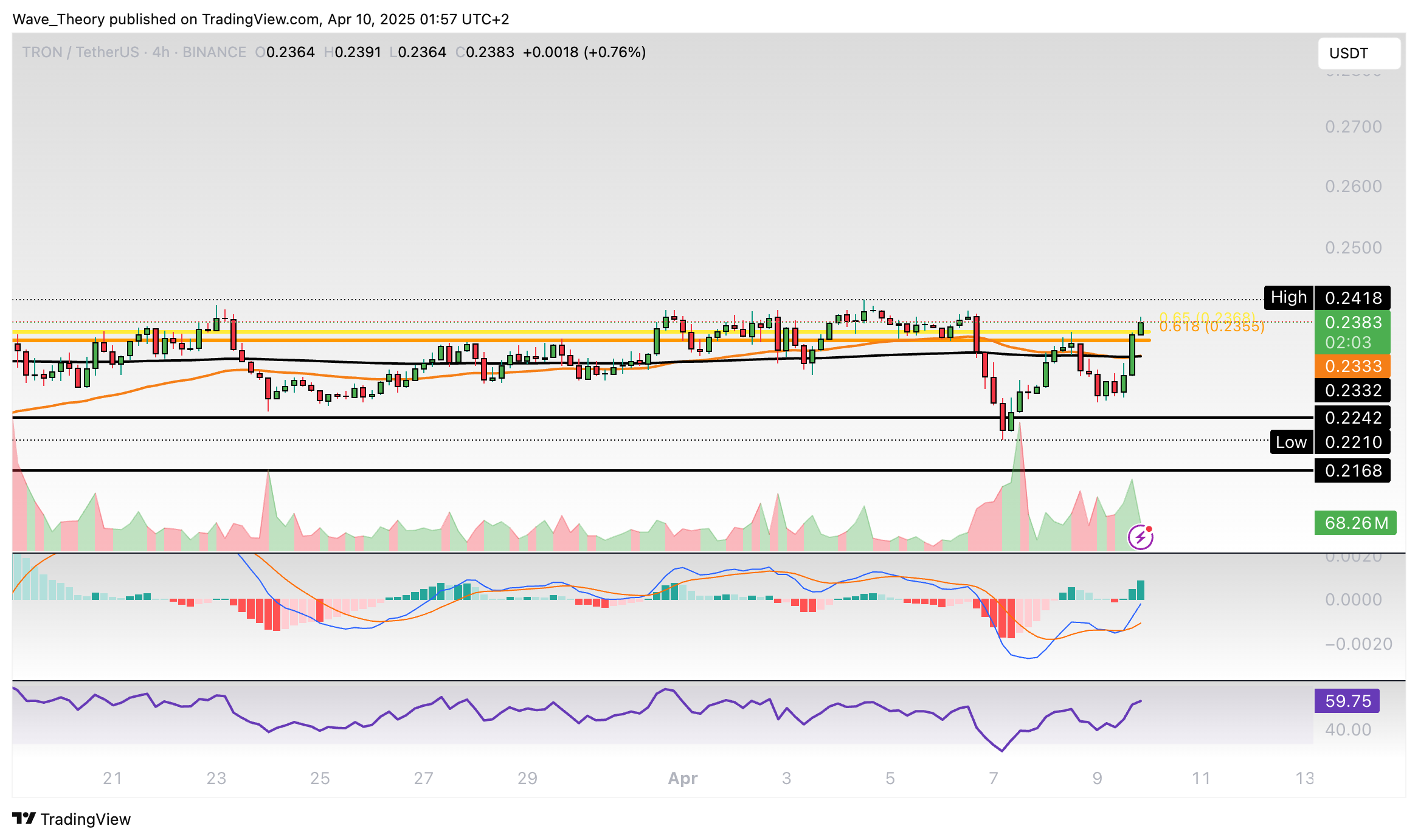Click the purple lightning bolt icon

1140,537
